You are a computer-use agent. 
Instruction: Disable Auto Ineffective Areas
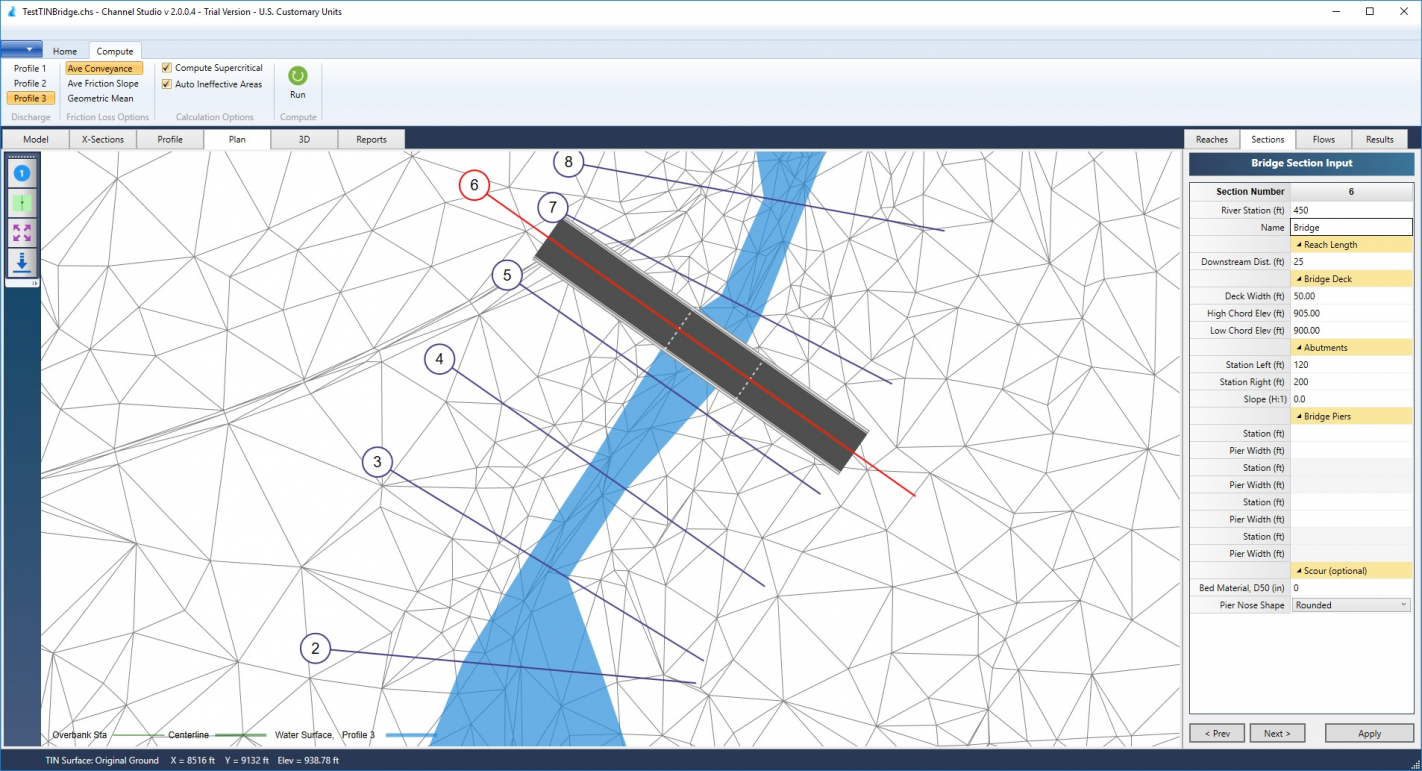click(x=166, y=83)
